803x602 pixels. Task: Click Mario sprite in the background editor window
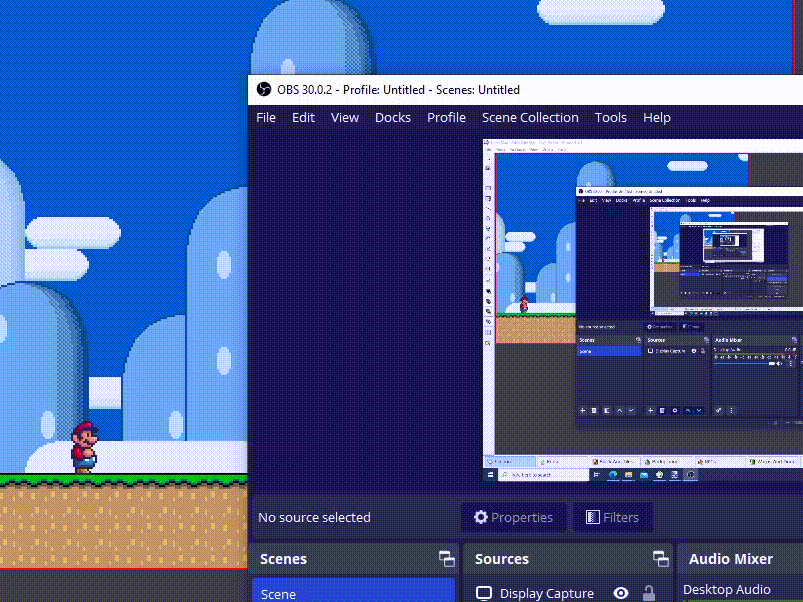(84, 447)
